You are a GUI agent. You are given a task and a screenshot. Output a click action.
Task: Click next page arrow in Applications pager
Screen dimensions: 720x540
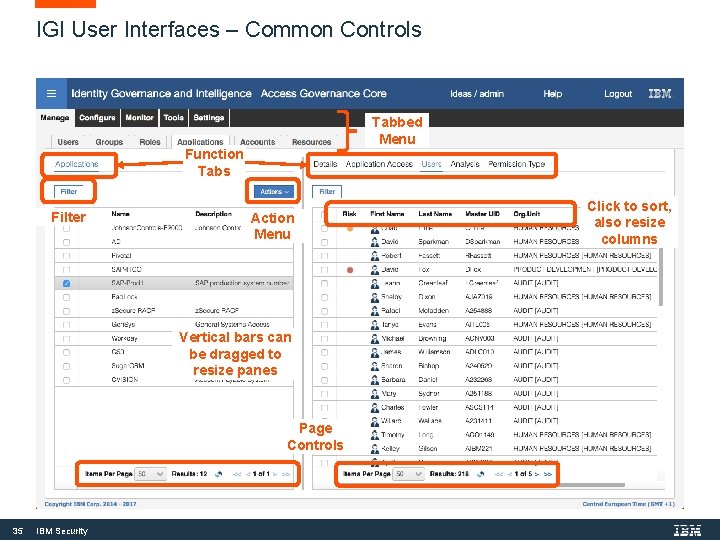click(x=275, y=474)
